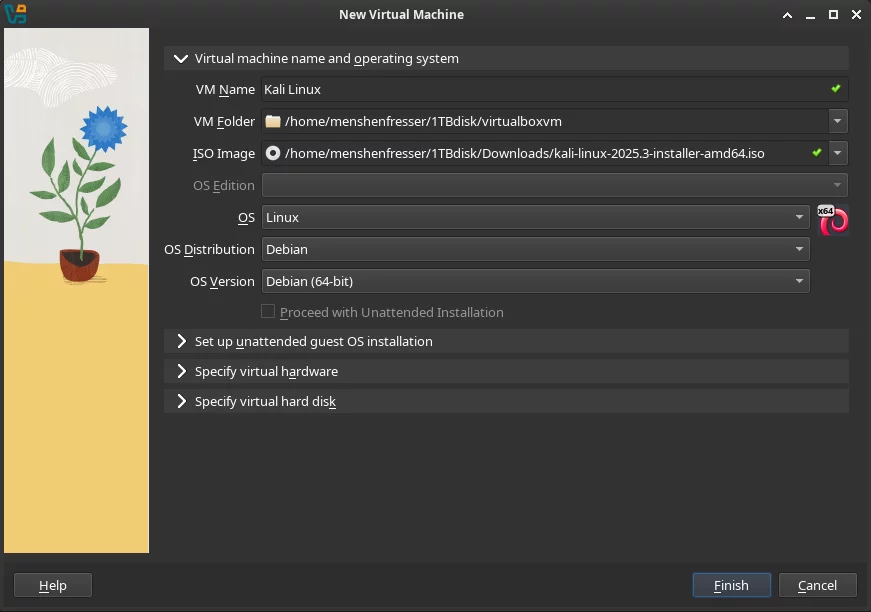This screenshot has height=612, width=871.
Task: Enable Proceed with Unattended Installation checkbox
Action: pos(268,312)
